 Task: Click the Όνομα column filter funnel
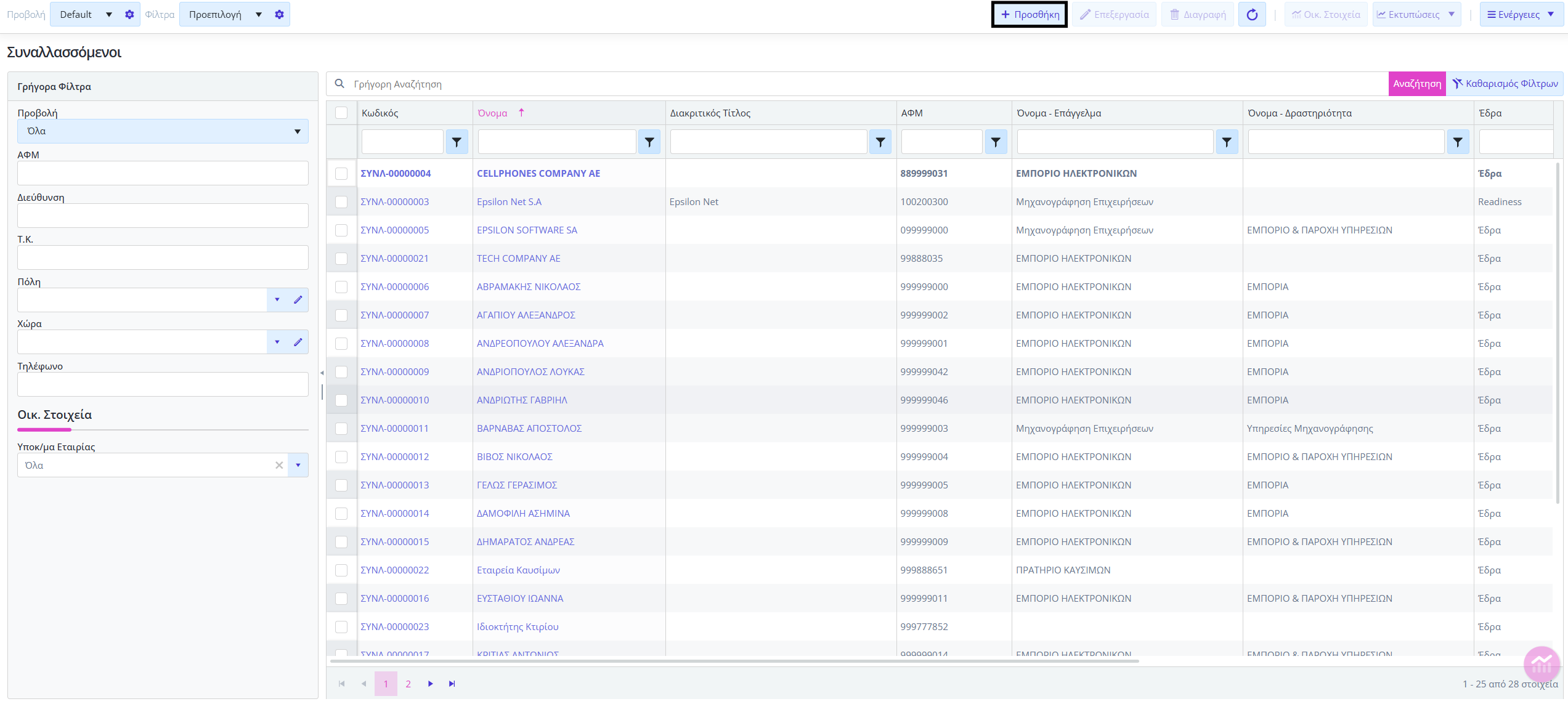[649, 142]
